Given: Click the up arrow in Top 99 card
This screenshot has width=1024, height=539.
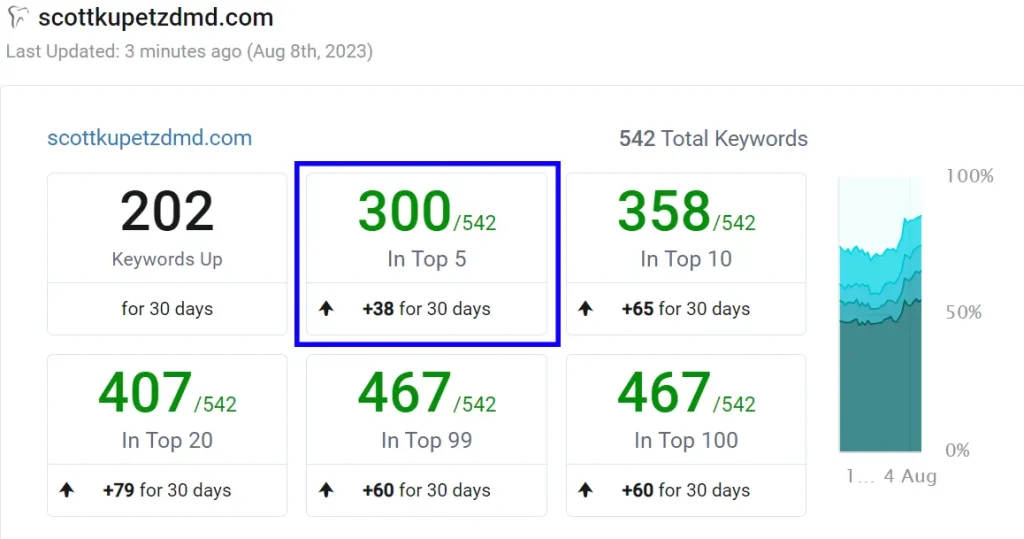Looking at the screenshot, I should [326, 490].
